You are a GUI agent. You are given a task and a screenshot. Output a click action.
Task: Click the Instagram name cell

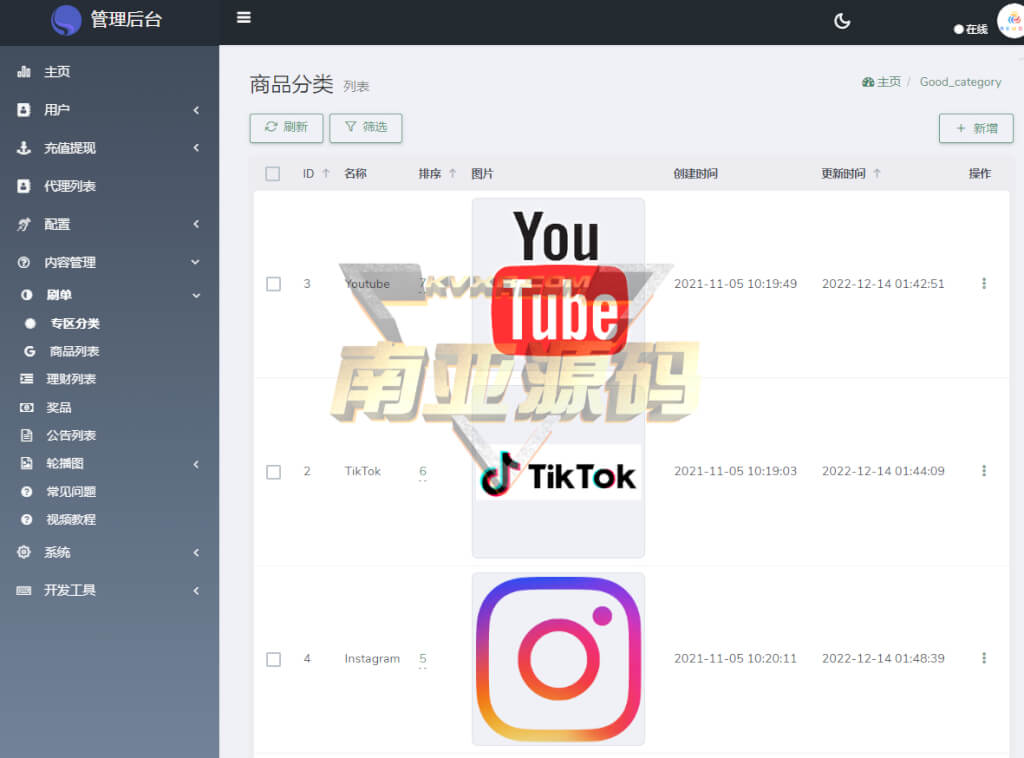(372, 659)
